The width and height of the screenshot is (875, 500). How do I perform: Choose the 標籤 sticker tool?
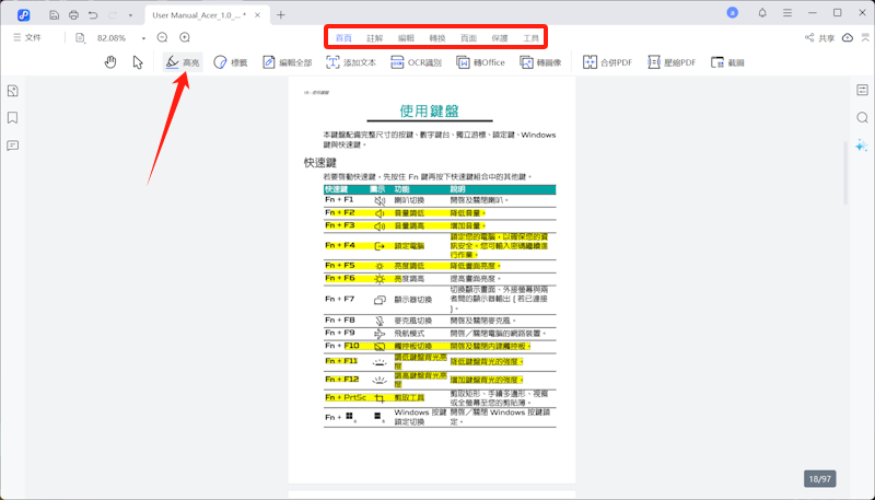point(230,62)
